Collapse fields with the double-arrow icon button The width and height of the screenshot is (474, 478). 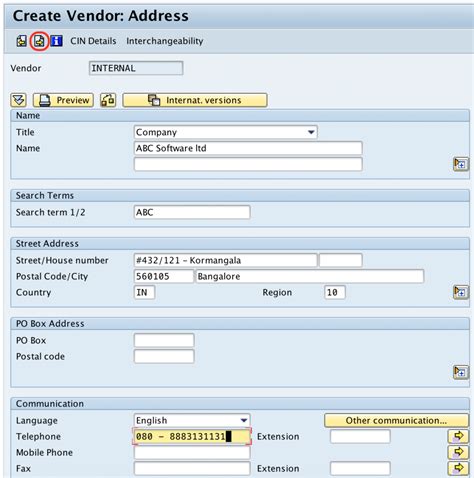19,100
